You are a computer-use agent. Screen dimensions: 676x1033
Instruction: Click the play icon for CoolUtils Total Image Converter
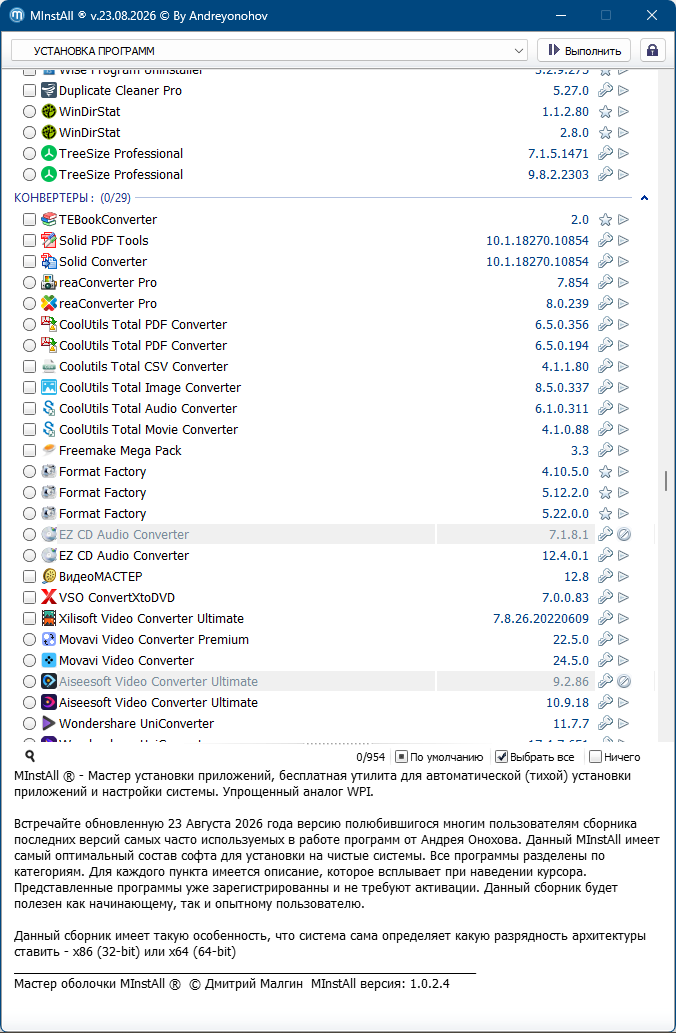point(623,387)
